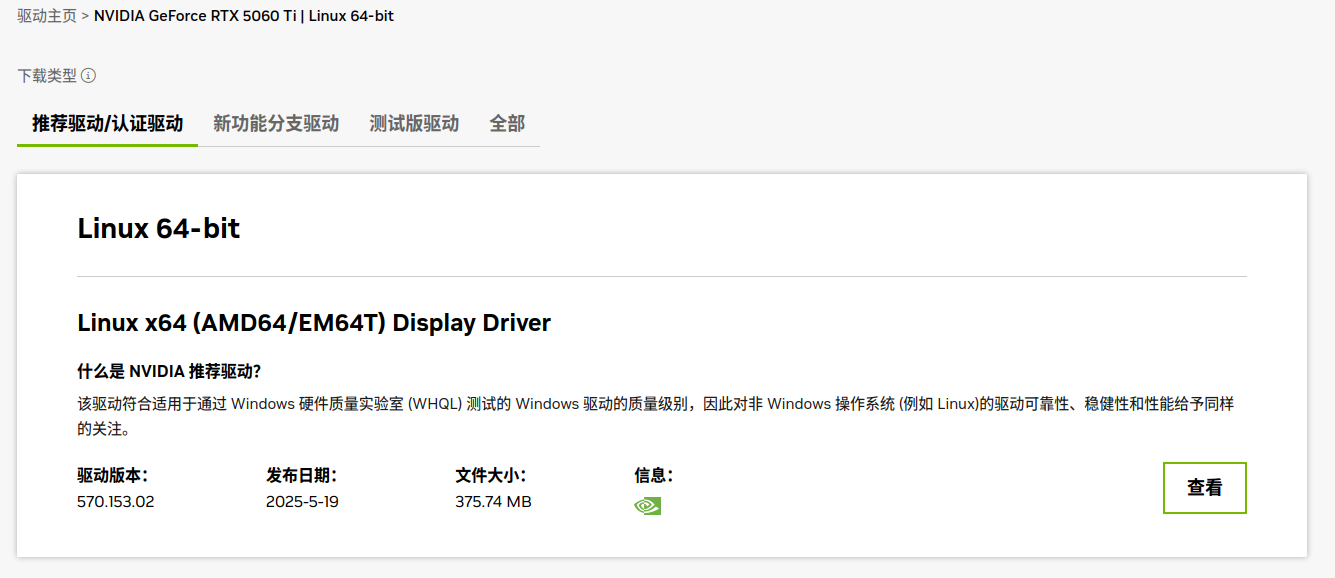This screenshot has width=1335, height=578.
Task: Click the 文件大小: label
Action: (x=490, y=476)
